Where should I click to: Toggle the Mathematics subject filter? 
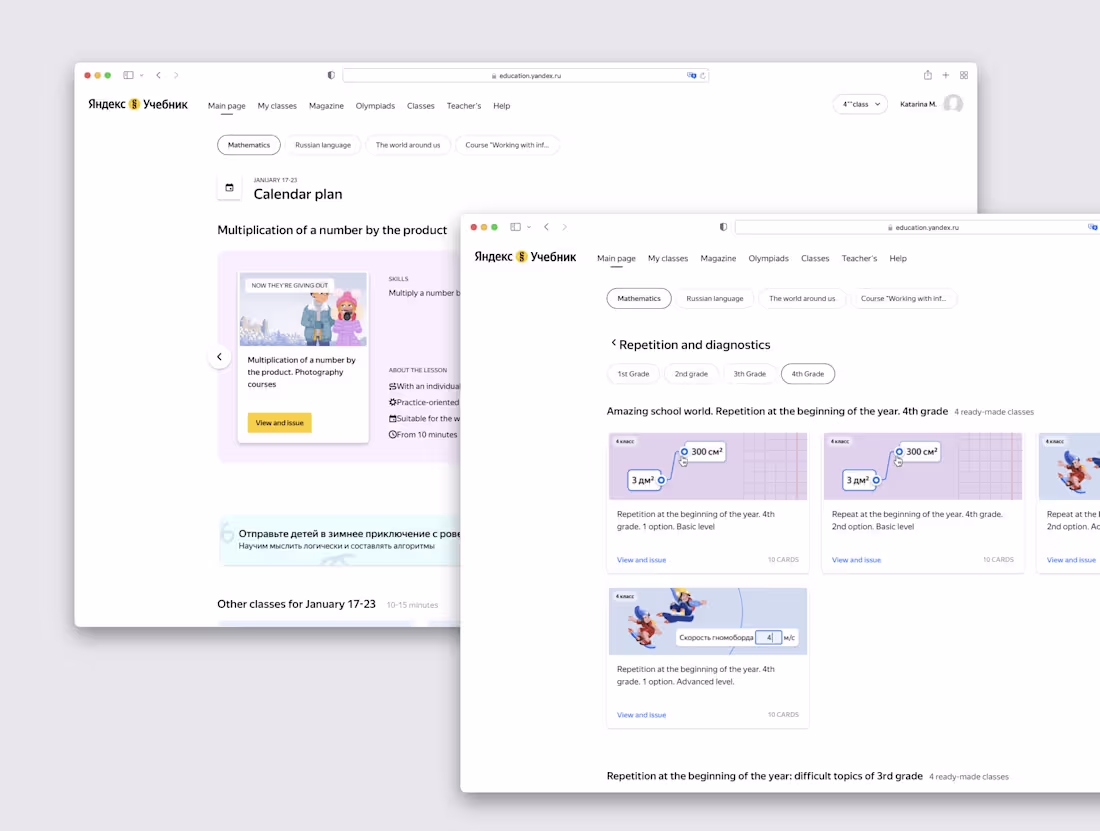(x=639, y=298)
